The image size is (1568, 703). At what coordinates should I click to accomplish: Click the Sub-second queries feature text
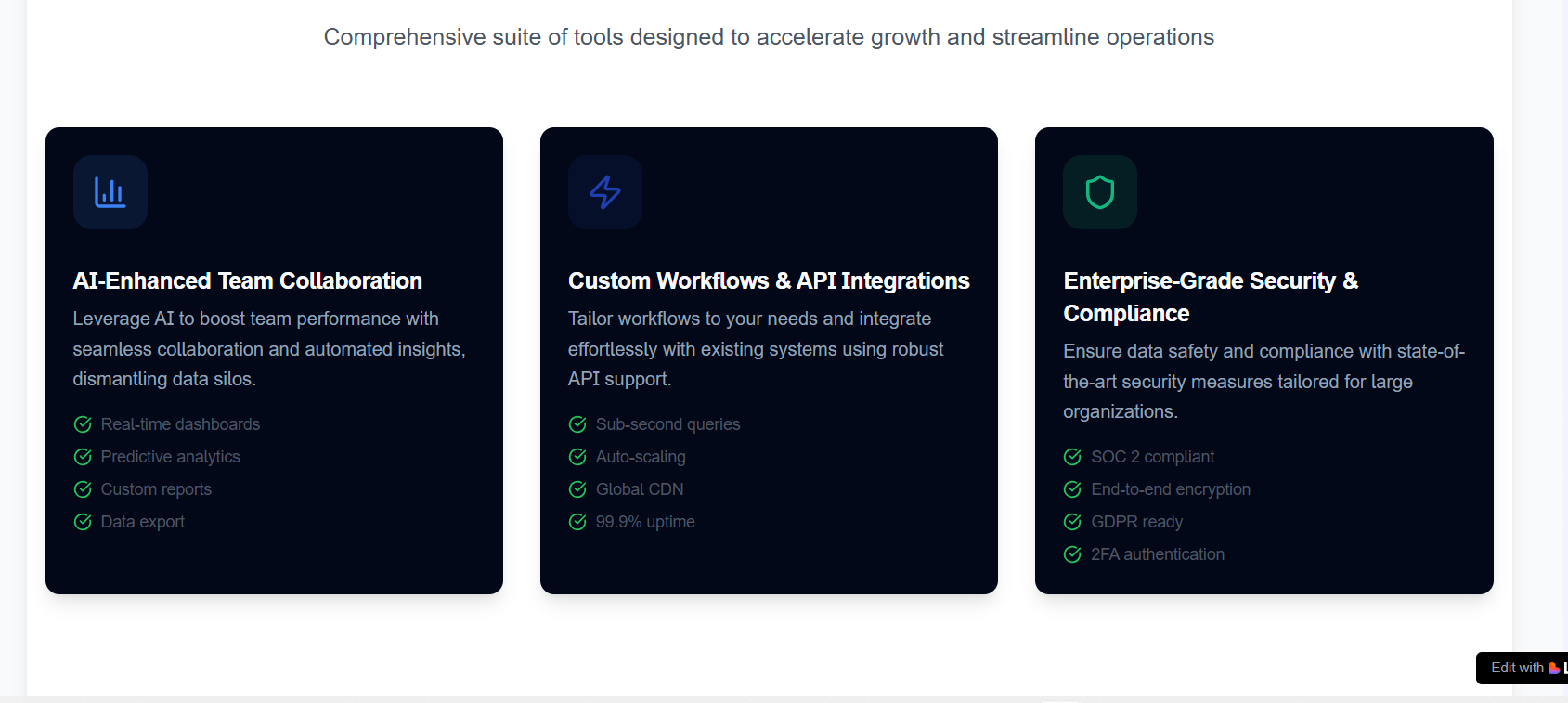[668, 424]
